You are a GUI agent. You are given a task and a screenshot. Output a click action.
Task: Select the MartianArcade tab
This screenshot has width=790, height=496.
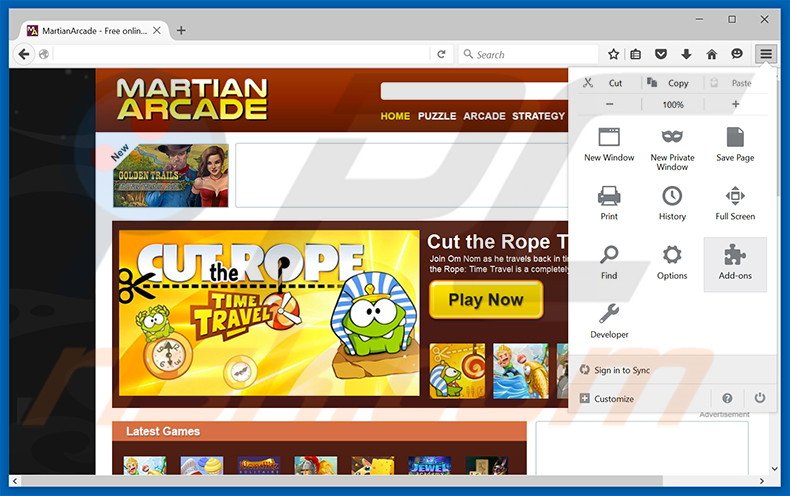click(x=93, y=31)
